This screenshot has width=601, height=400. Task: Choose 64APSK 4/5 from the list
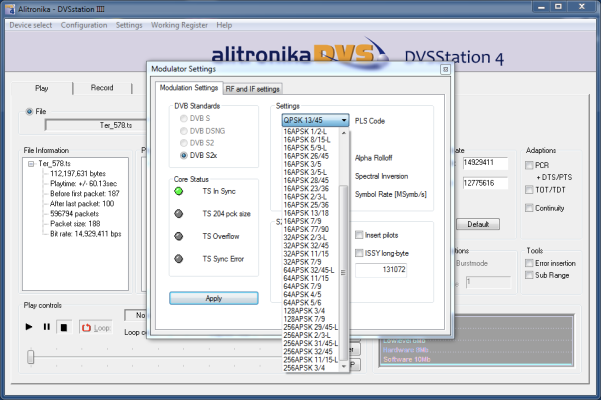coord(303,295)
